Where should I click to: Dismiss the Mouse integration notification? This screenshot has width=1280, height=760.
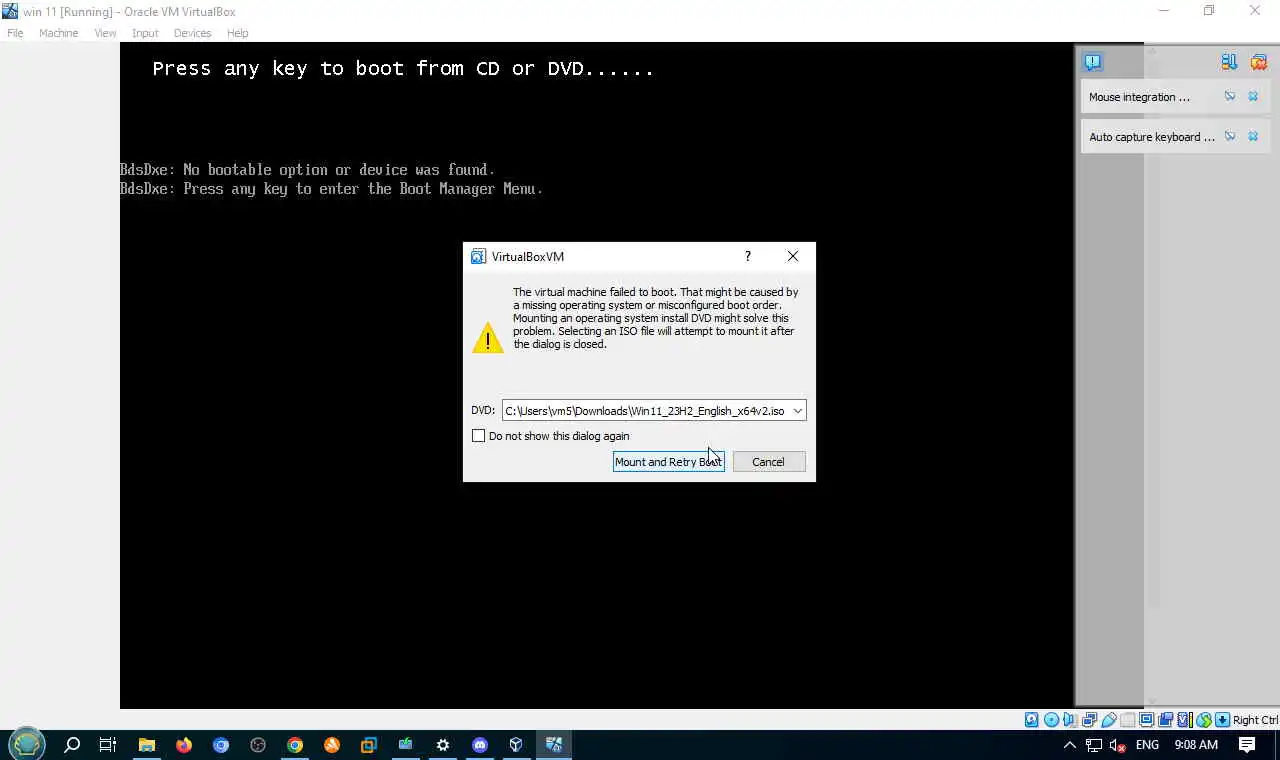(1253, 97)
